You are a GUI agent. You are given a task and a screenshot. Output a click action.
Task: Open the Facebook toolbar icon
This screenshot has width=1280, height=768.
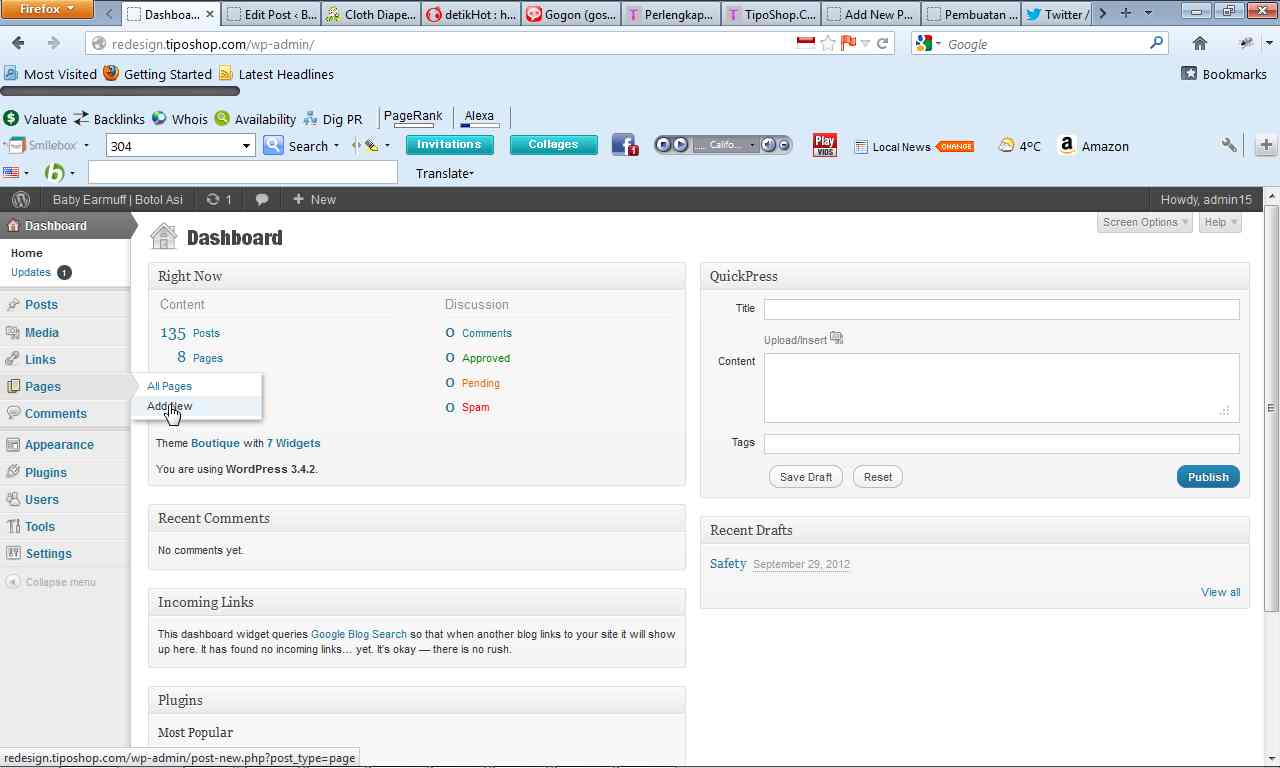[624, 145]
